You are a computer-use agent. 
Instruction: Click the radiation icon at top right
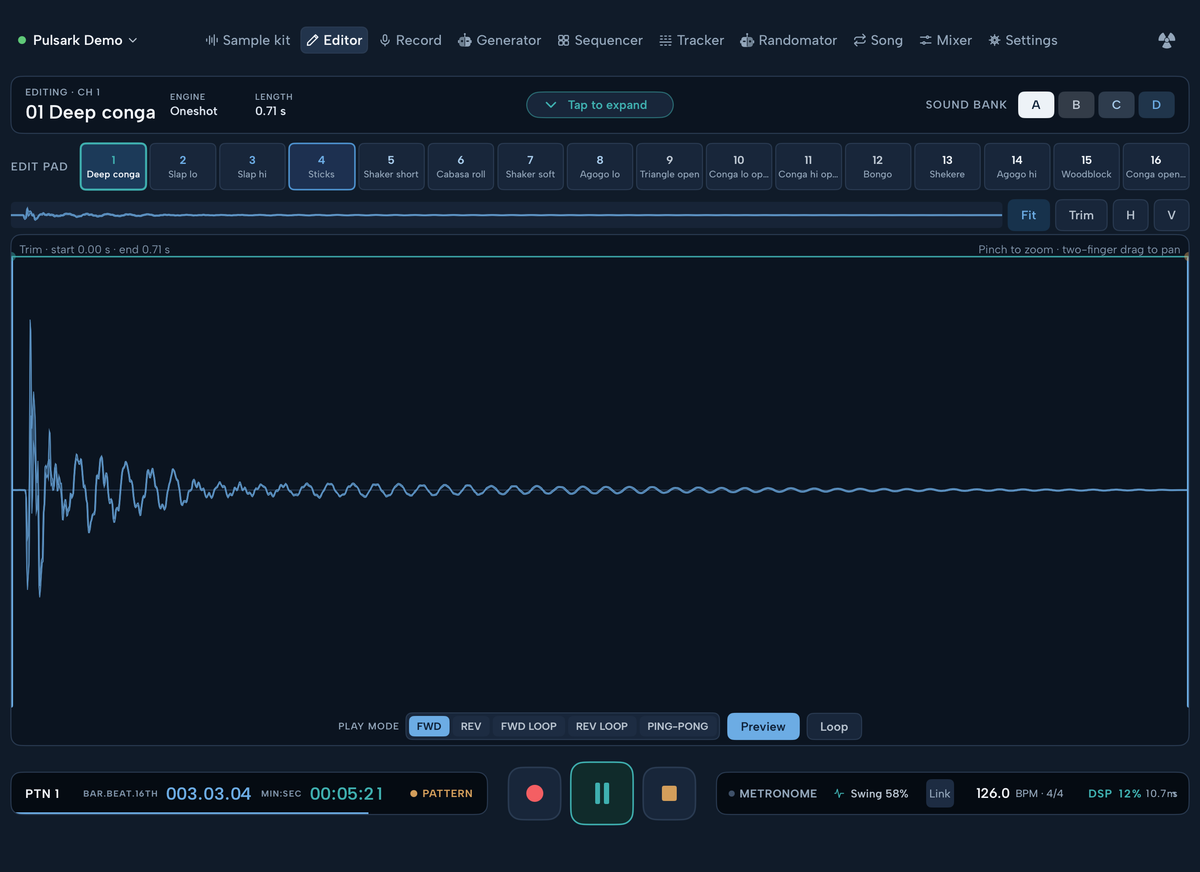click(1166, 40)
